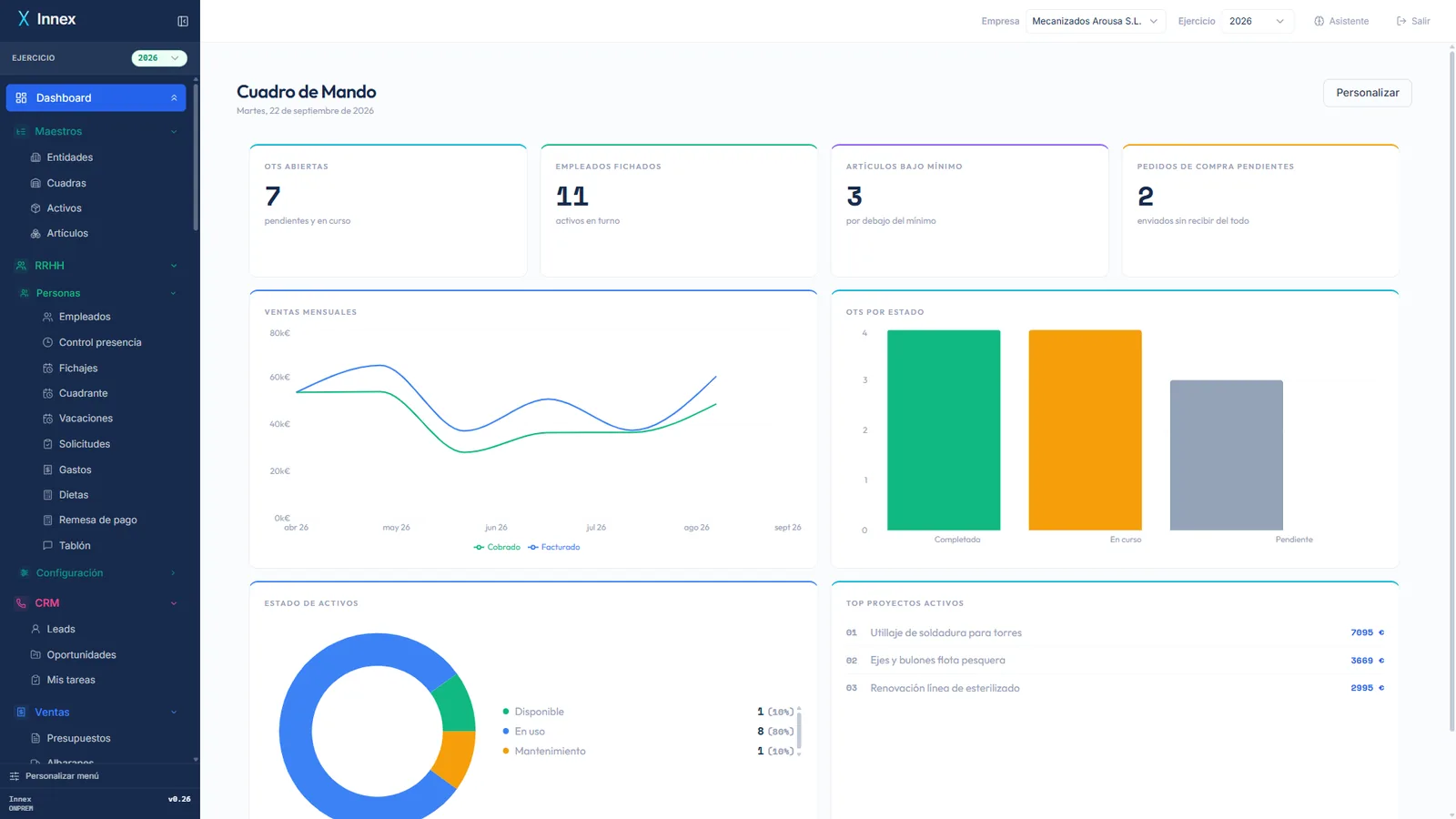1456x819 pixels.
Task: Click the Gastos icon
Action: point(48,470)
